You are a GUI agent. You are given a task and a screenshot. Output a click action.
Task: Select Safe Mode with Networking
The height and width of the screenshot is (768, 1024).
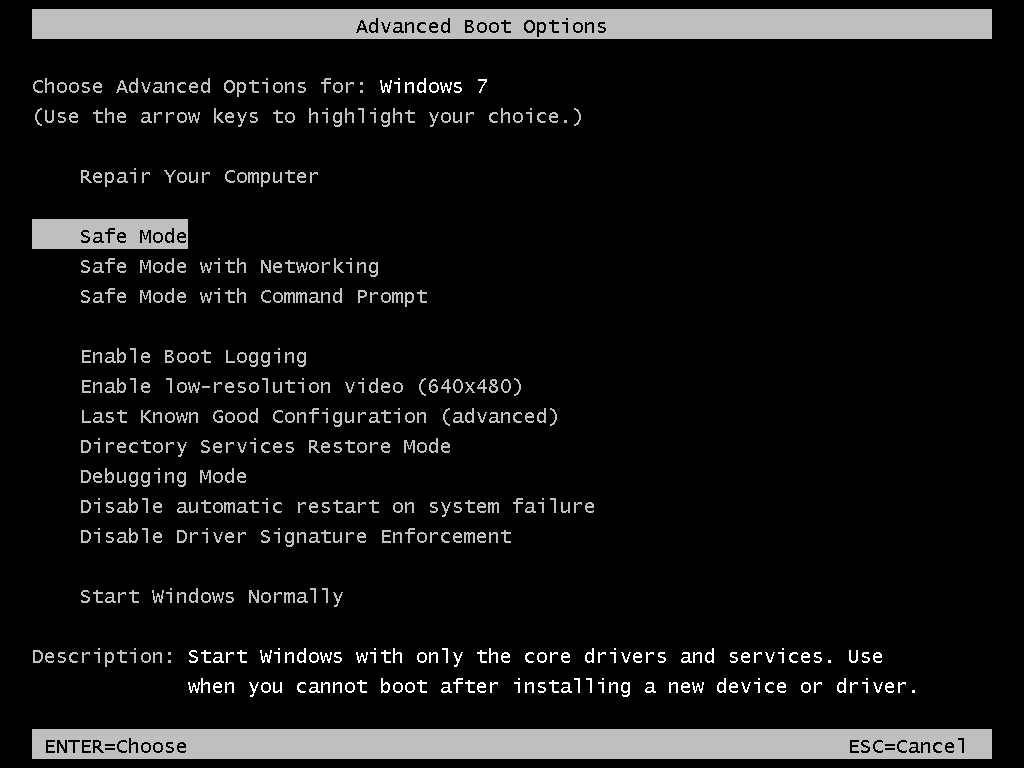(229, 267)
